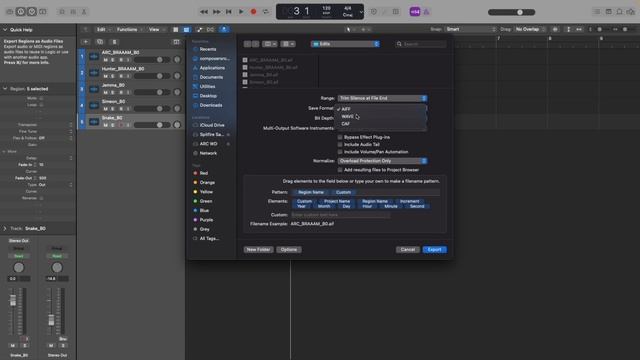The width and height of the screenshot is (640, 360).
Task: Open the folder location popup in export dialog
Action: coord(345,44)
